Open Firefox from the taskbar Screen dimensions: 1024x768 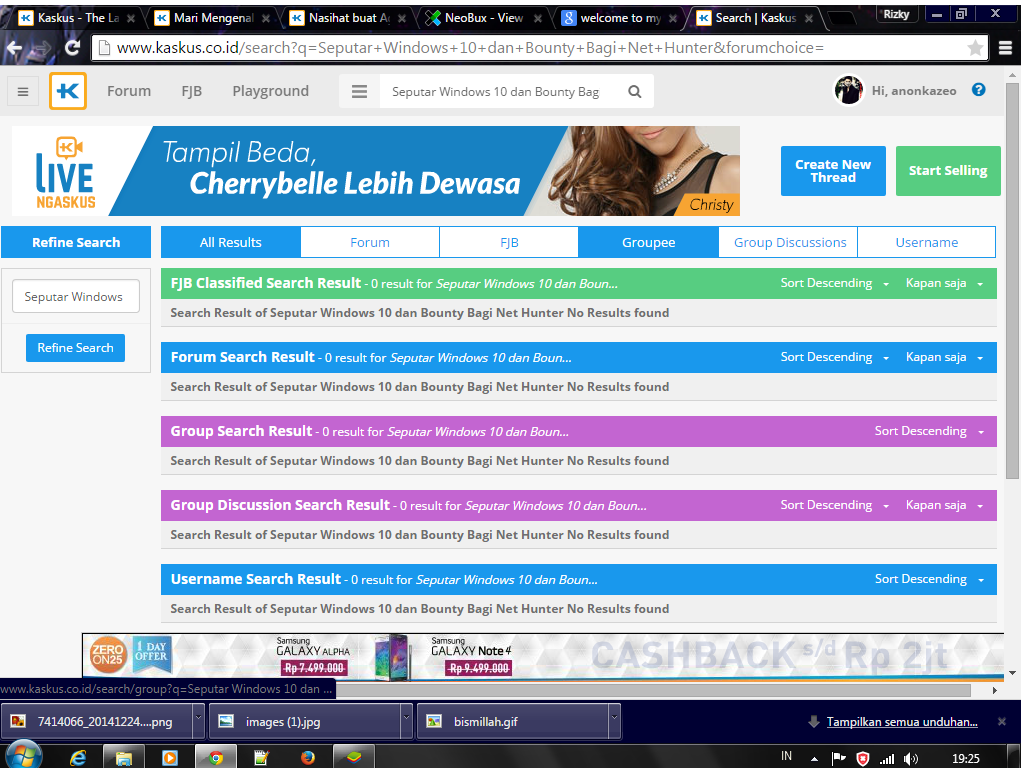[x=308, y=758]
